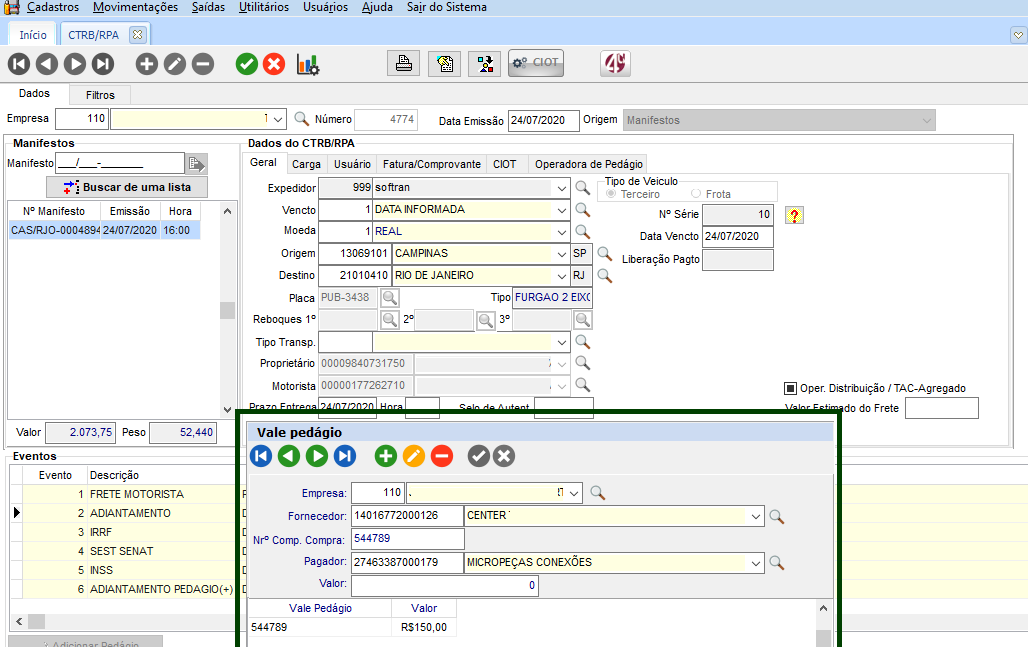Select the Frota vehicle type option
The height and width of the screenshot is (647, 1028).
[696, 194]
